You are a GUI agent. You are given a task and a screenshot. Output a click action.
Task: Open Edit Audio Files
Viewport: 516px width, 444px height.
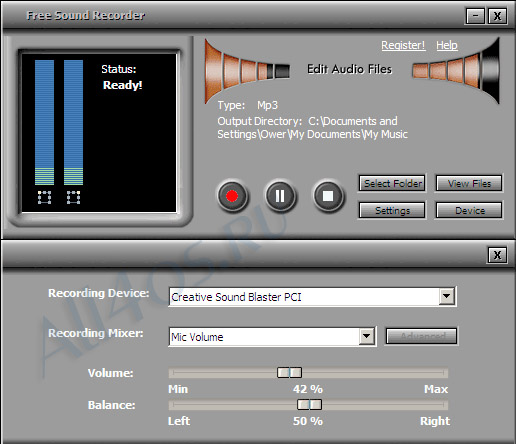[x=349, y=69]
